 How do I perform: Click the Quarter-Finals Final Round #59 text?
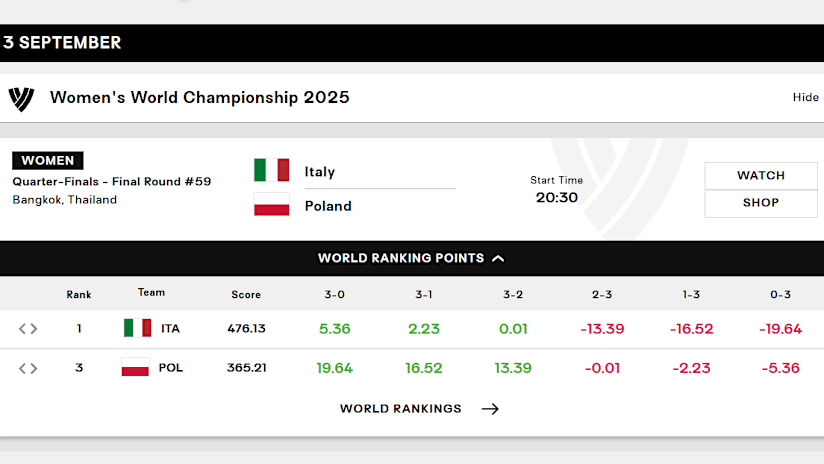click(112, 181)
